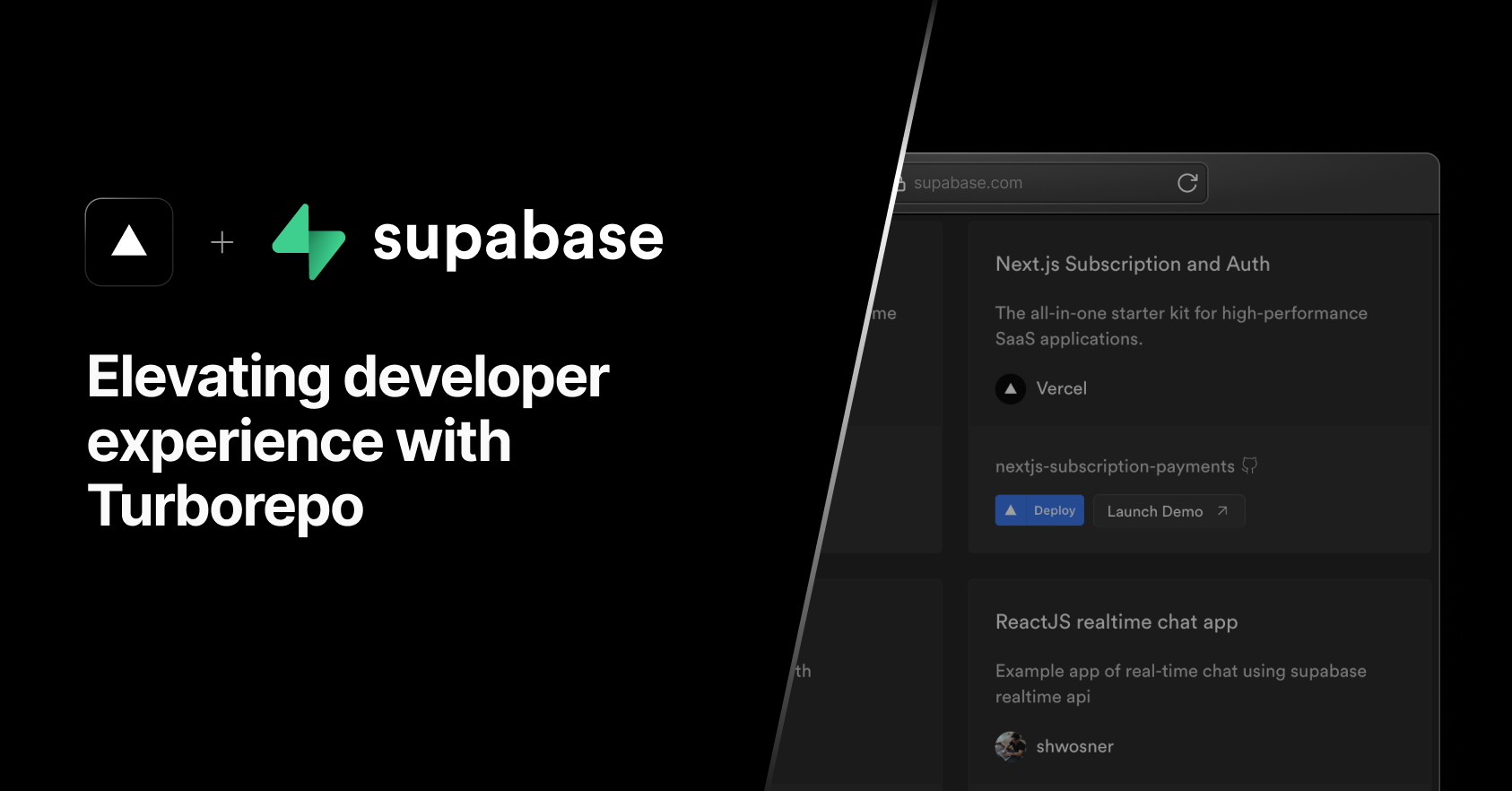1512x791 pixels.
Task: Click the shwosner profile avatar
Action: pos(1011,746)
